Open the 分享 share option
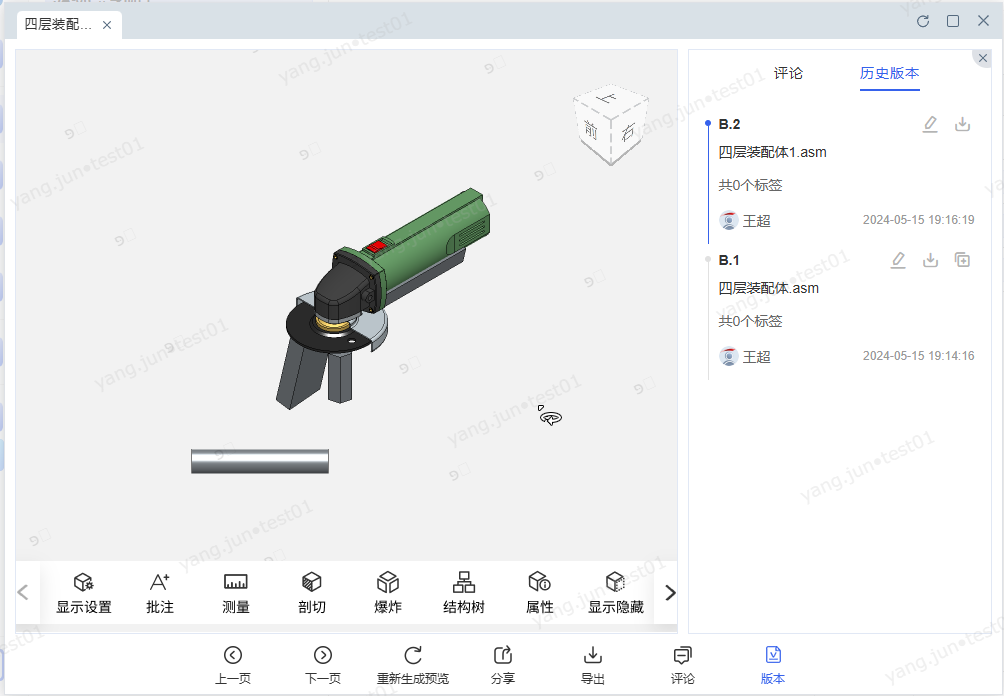This screenshot has width=1004, height=696. coord(503,665)
